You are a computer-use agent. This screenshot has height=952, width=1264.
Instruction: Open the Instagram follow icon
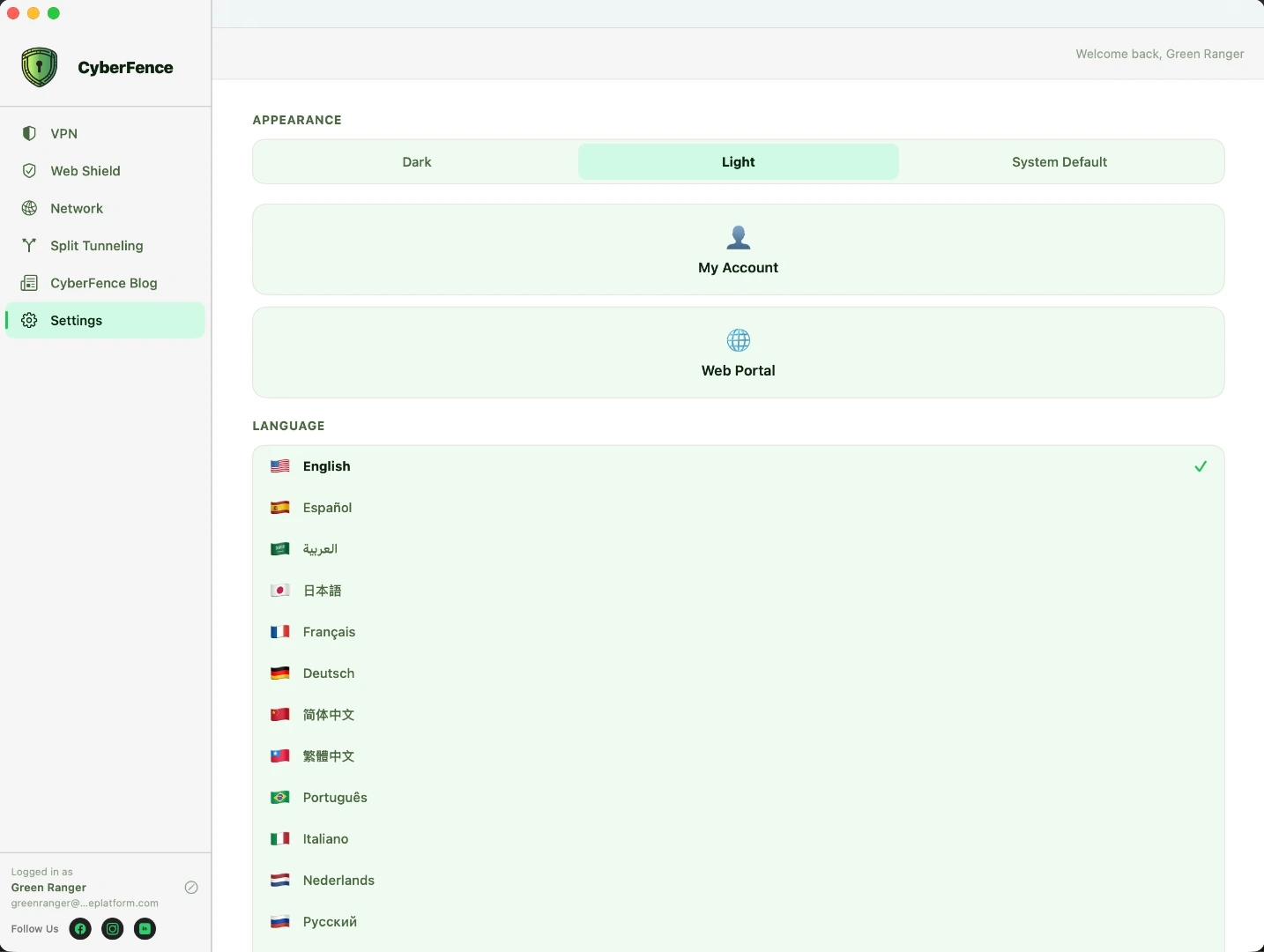coord(113,928)
